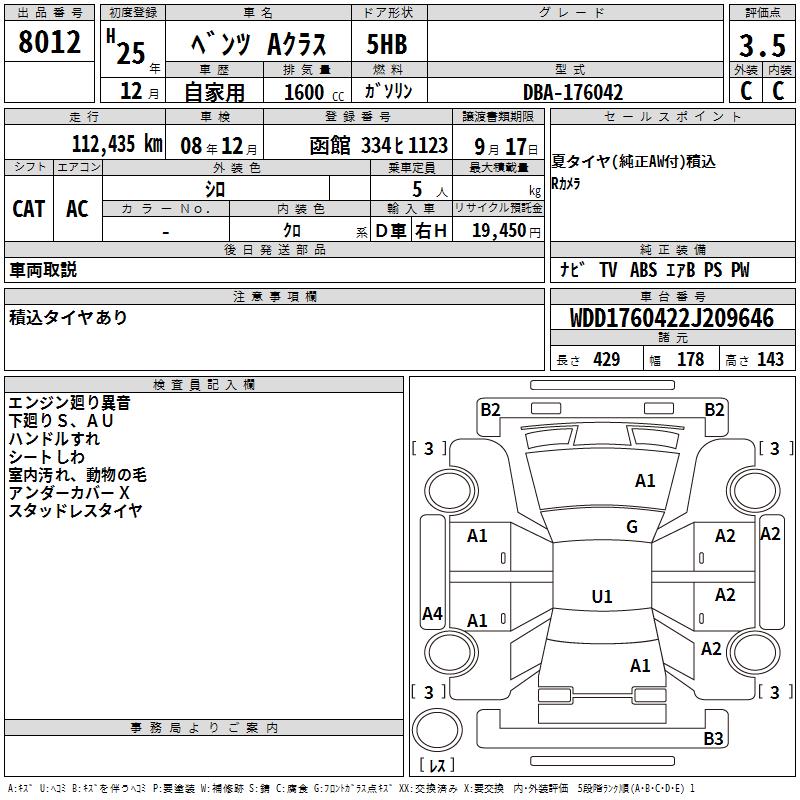Click the Rカメラ sales point
Viewport: 800px width, 800px height.
coord(565,183)
